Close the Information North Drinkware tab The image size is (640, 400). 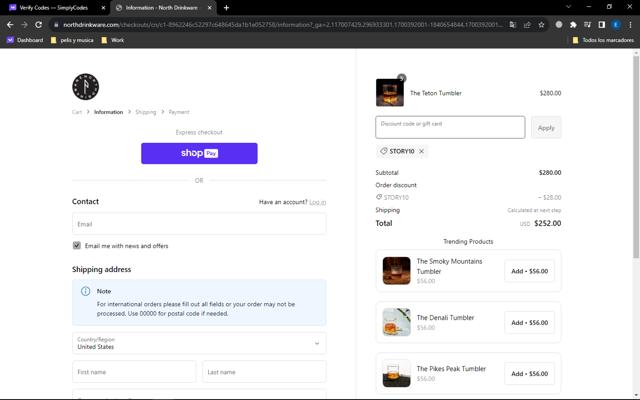(x=209, y=7)
